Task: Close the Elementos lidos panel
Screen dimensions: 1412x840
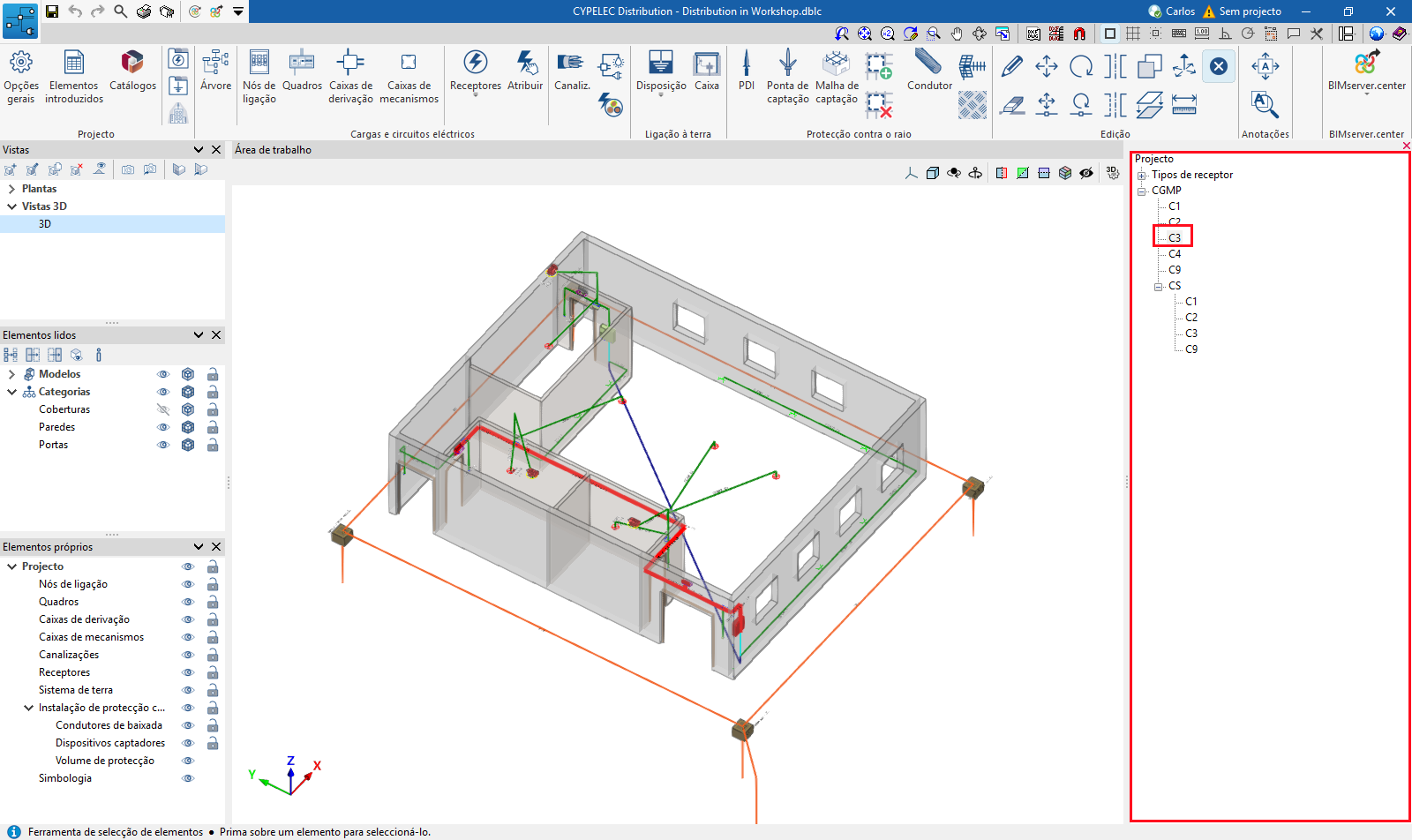Action: [216, 335]
